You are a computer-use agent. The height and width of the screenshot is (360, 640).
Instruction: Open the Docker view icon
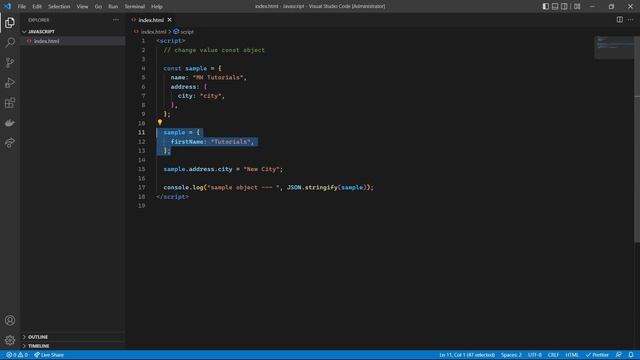pyautogui.click(x=10, y=122)
